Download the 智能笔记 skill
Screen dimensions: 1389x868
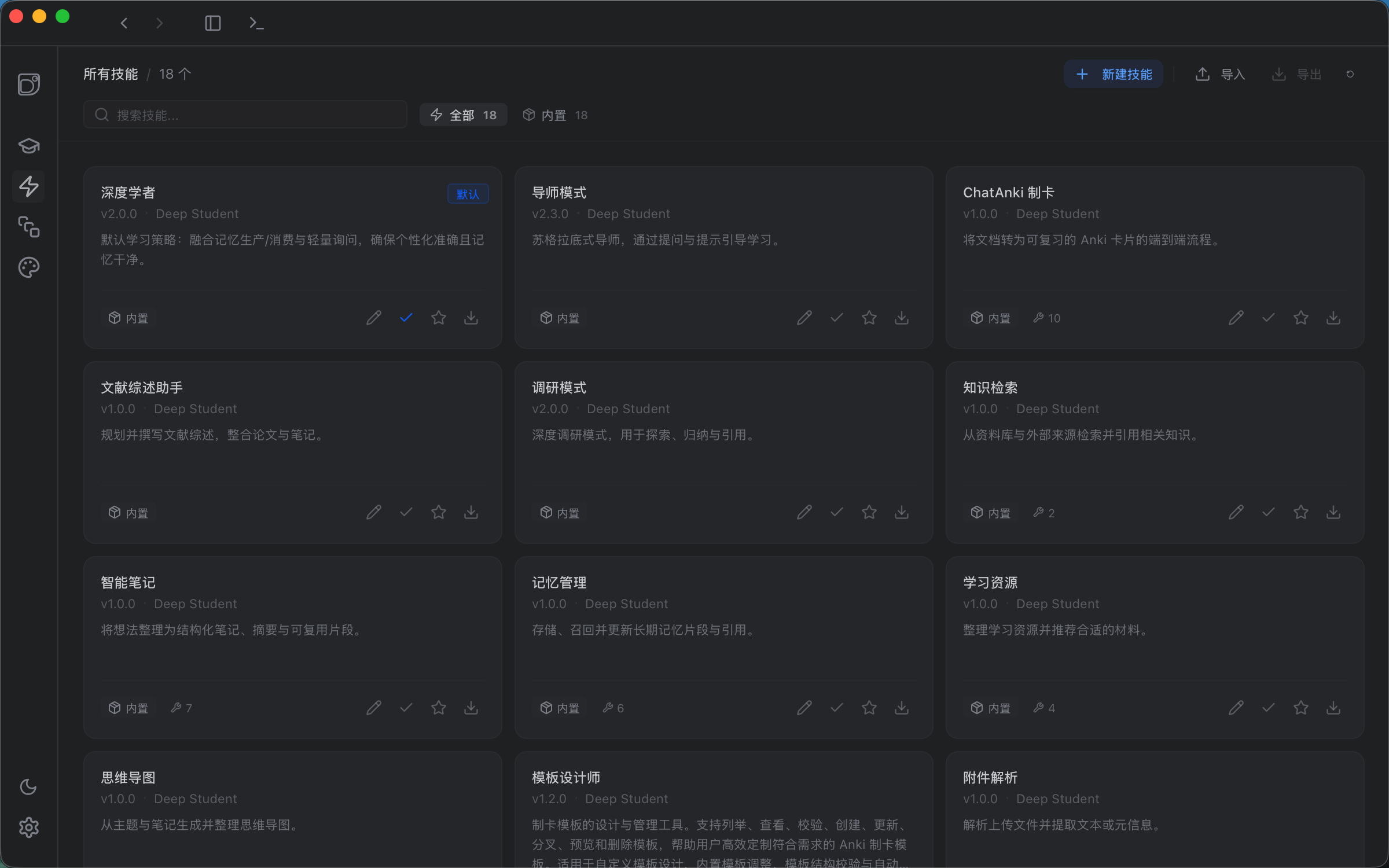[471, 708]
